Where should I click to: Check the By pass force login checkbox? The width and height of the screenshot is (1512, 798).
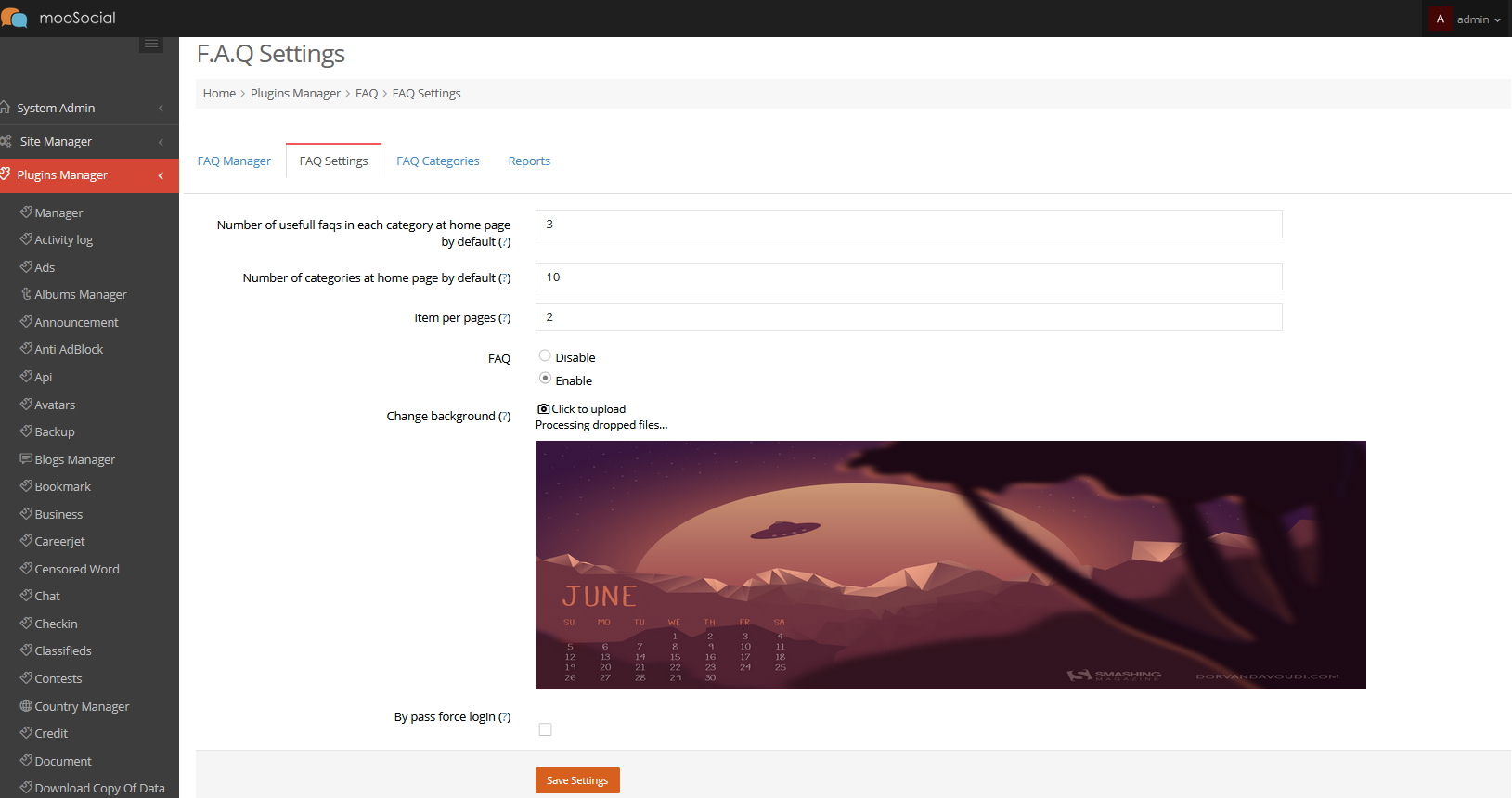point(545,729)
